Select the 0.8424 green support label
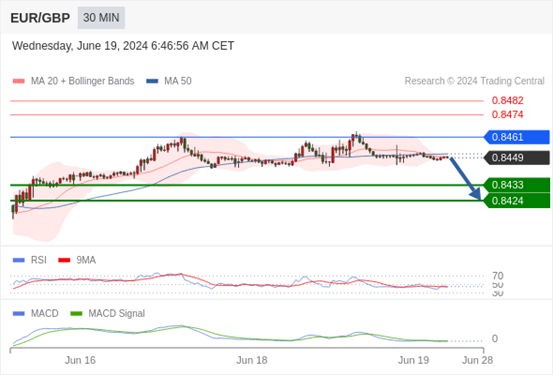This screenshot has height=375, width=553. pos(517,201)
